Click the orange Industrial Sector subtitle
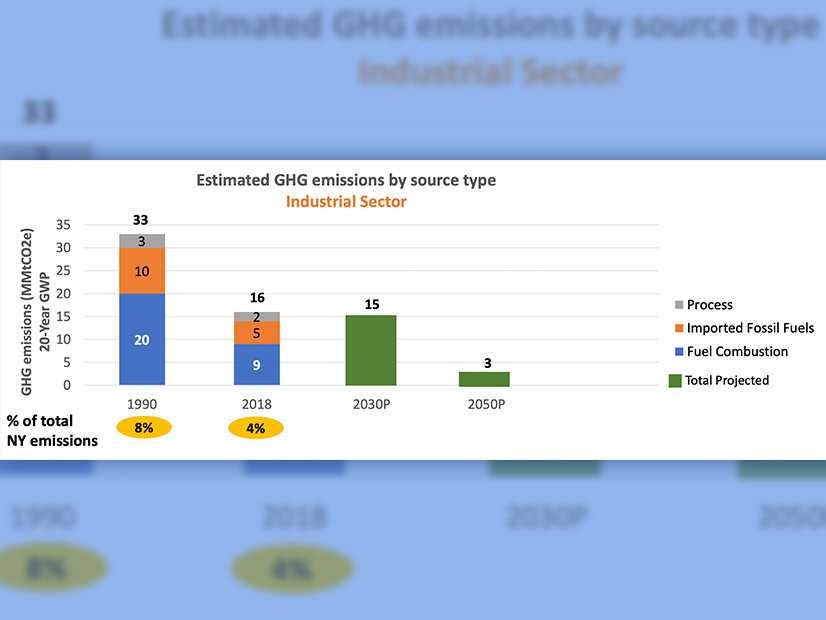Image resolution: width=826 pixels, height=620 pixels. (344, 202)
